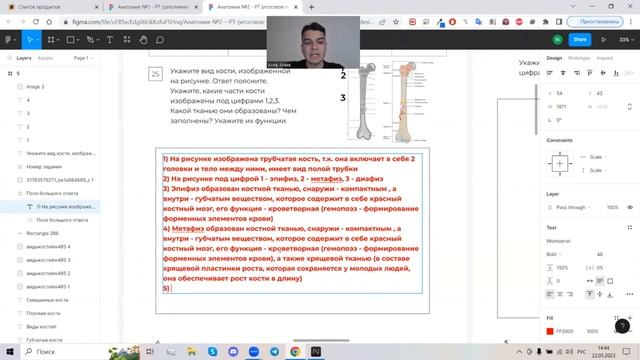Open text style library icon
640x360 pixels.
pyautogui.click(x=629, y=227)
